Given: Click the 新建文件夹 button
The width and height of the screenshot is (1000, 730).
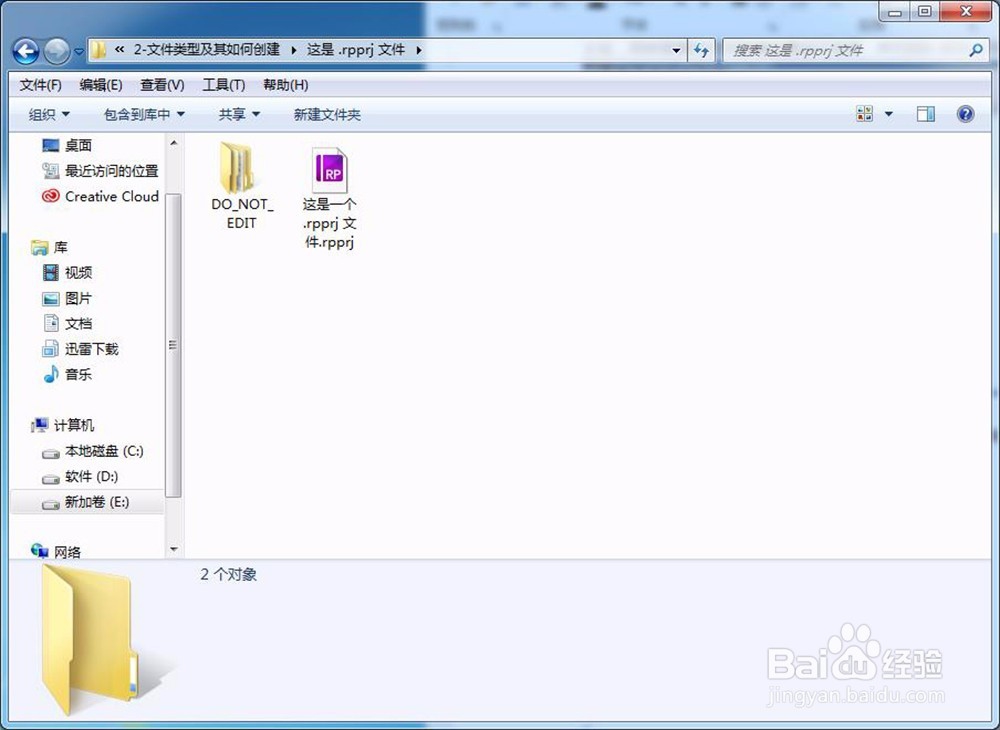Looking at the screenshot, I should [327, 115].
